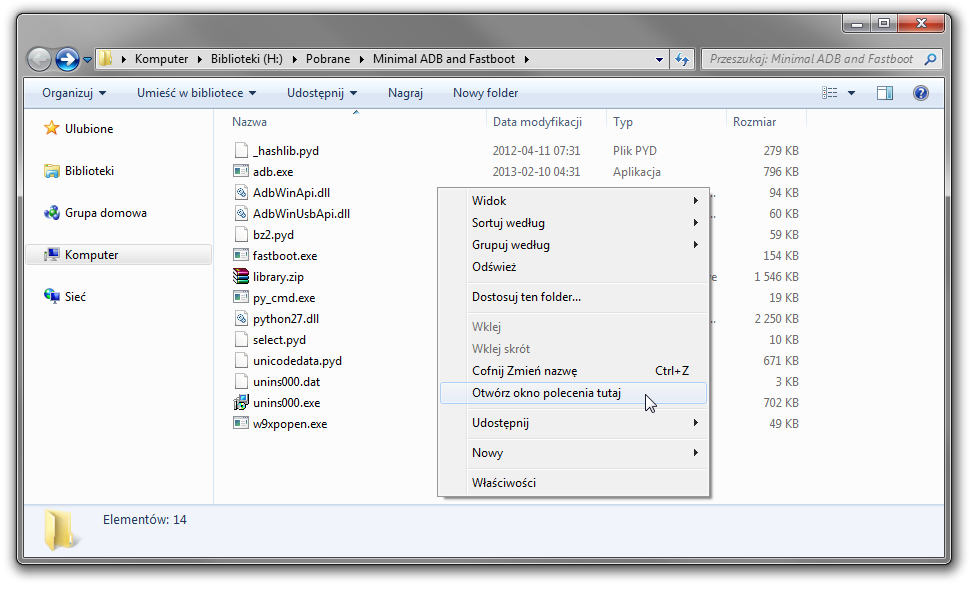The image size is (973, 589).
Task: Click the Nagraj toolbar button
Action: pos(405,93)
